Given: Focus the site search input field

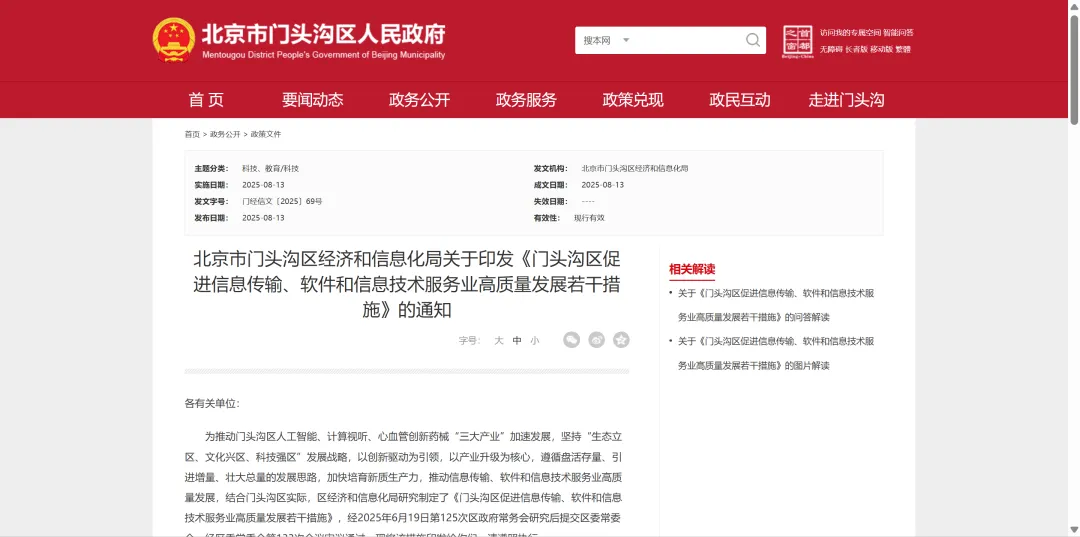Looking at the screenshot, I should coord(687,41).
